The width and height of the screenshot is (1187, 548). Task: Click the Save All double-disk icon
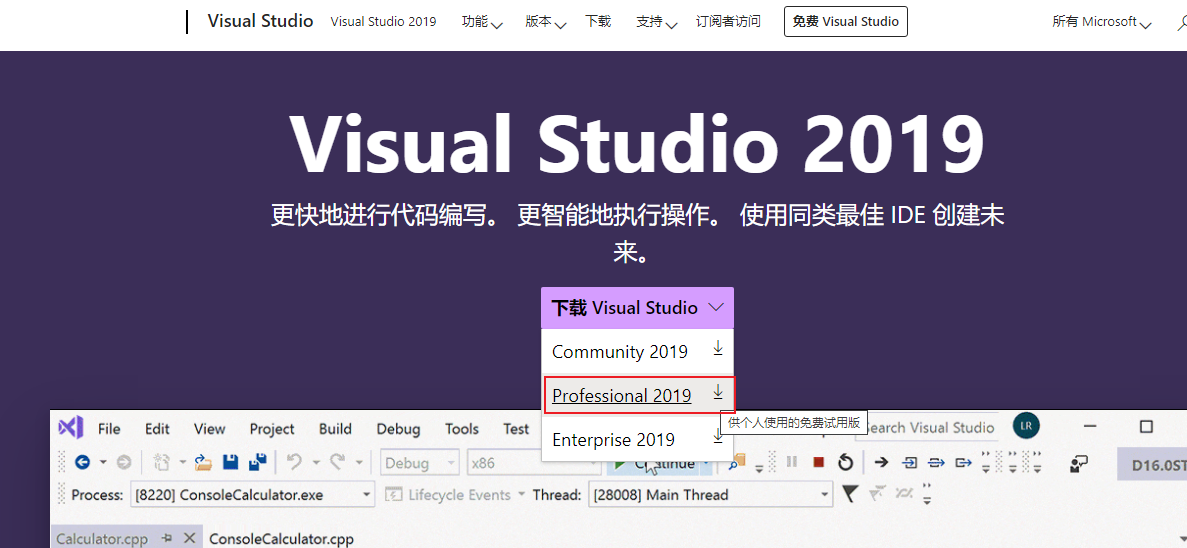coord(257,462)
